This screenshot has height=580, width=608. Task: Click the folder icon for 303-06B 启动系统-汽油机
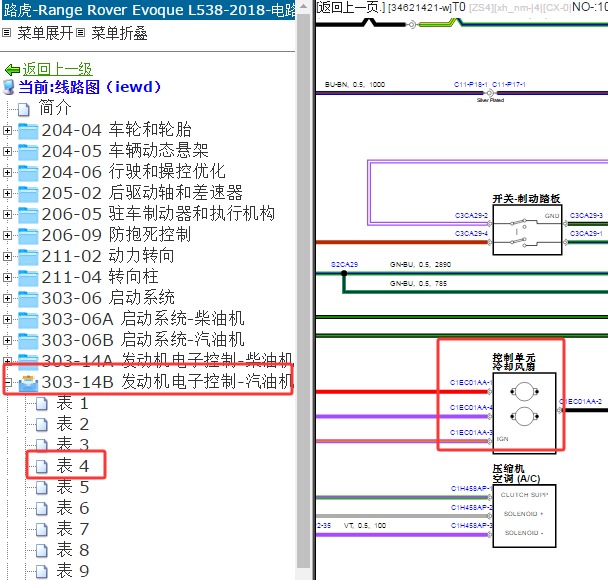(28, 341)
